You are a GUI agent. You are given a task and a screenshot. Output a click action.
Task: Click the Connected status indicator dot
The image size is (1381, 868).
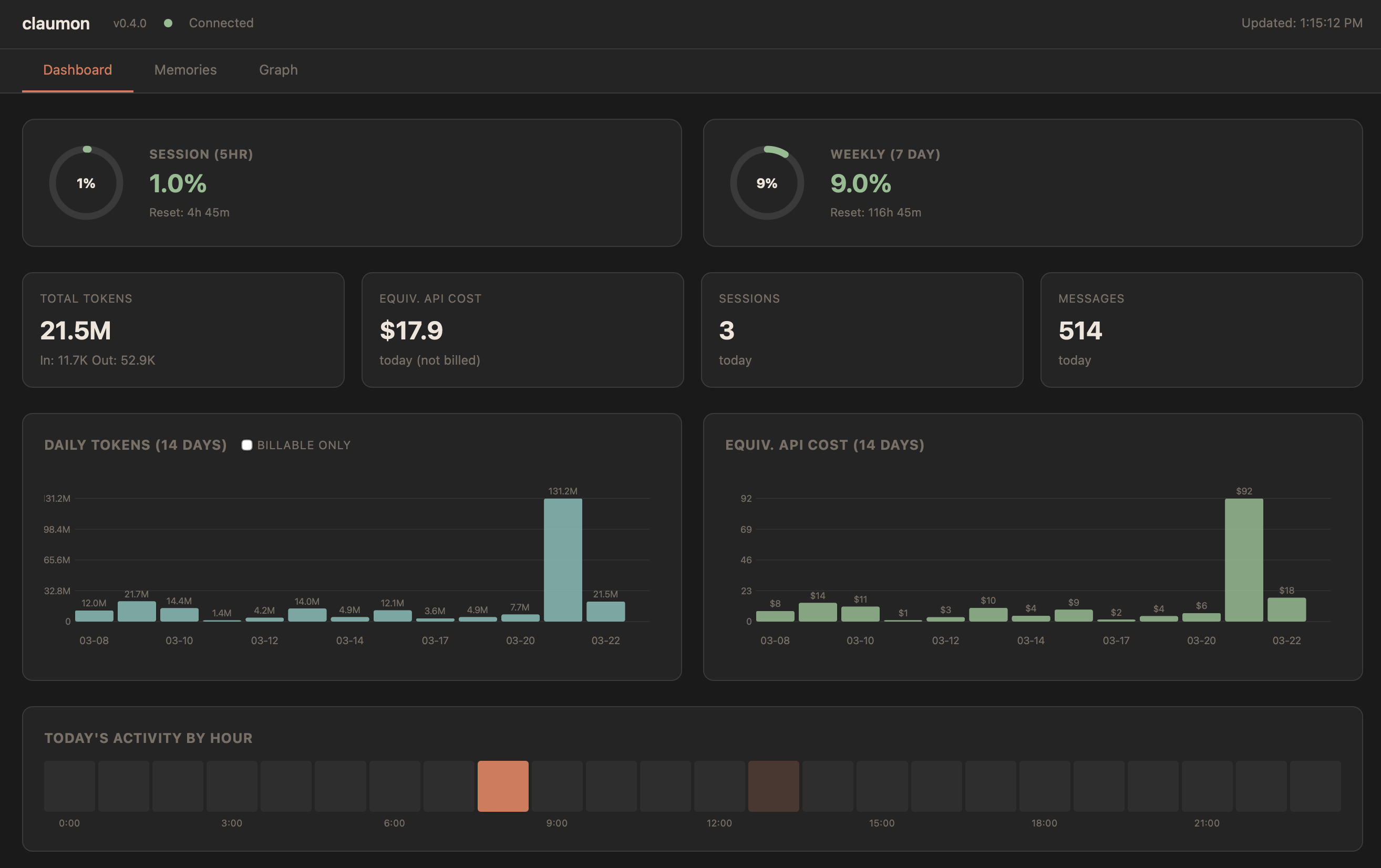pyautogui.click(x=169, y=23)
